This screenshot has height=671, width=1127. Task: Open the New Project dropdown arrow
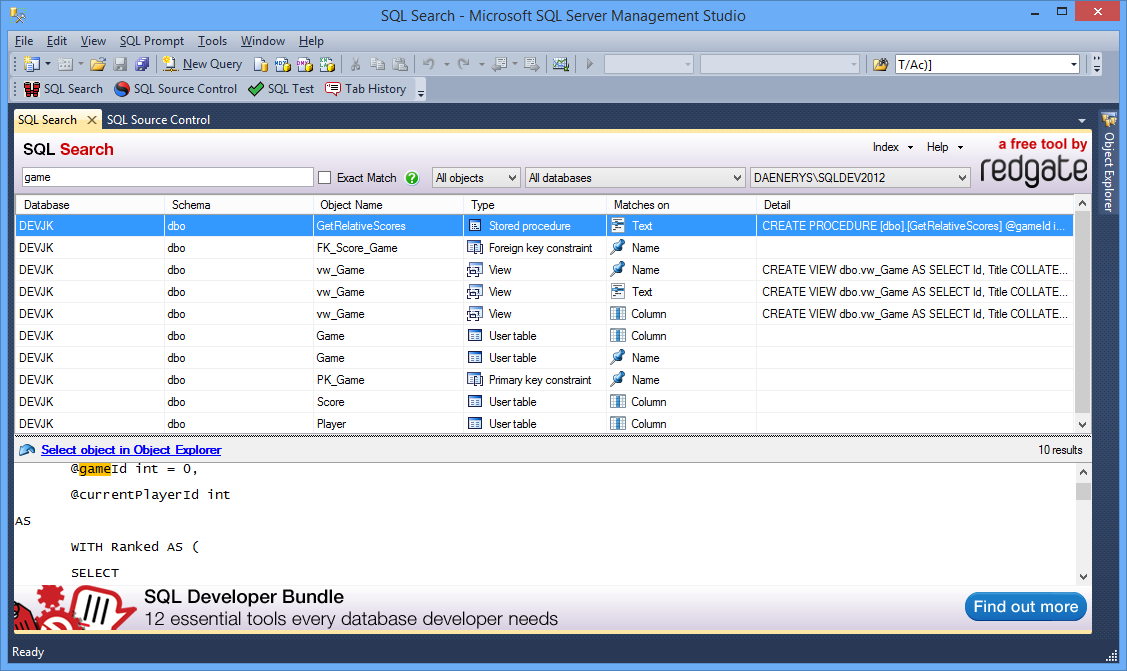47,65
